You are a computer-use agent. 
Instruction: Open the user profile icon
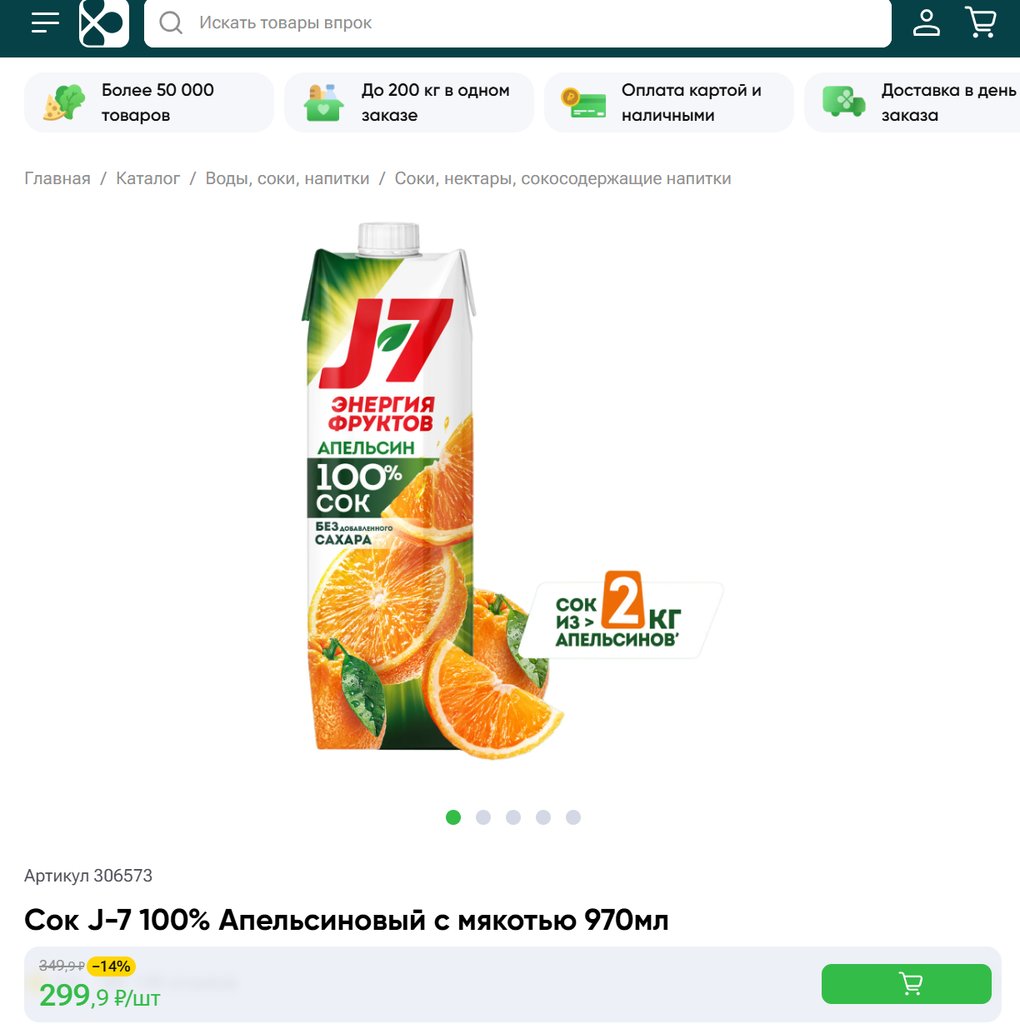coord(926,23)
